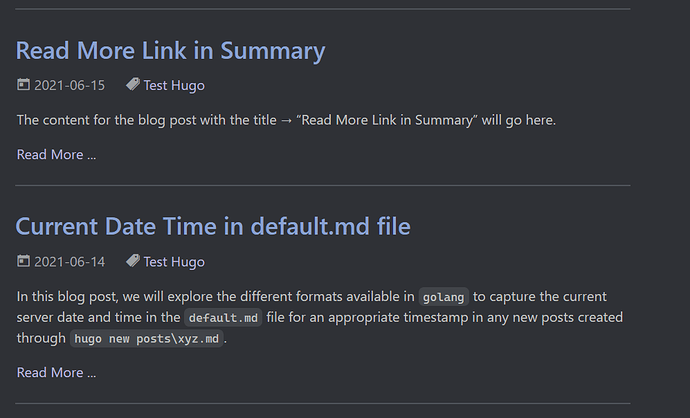Follow Read More link of the first post
Screen dimensions: 690x418
pos(56,155)
